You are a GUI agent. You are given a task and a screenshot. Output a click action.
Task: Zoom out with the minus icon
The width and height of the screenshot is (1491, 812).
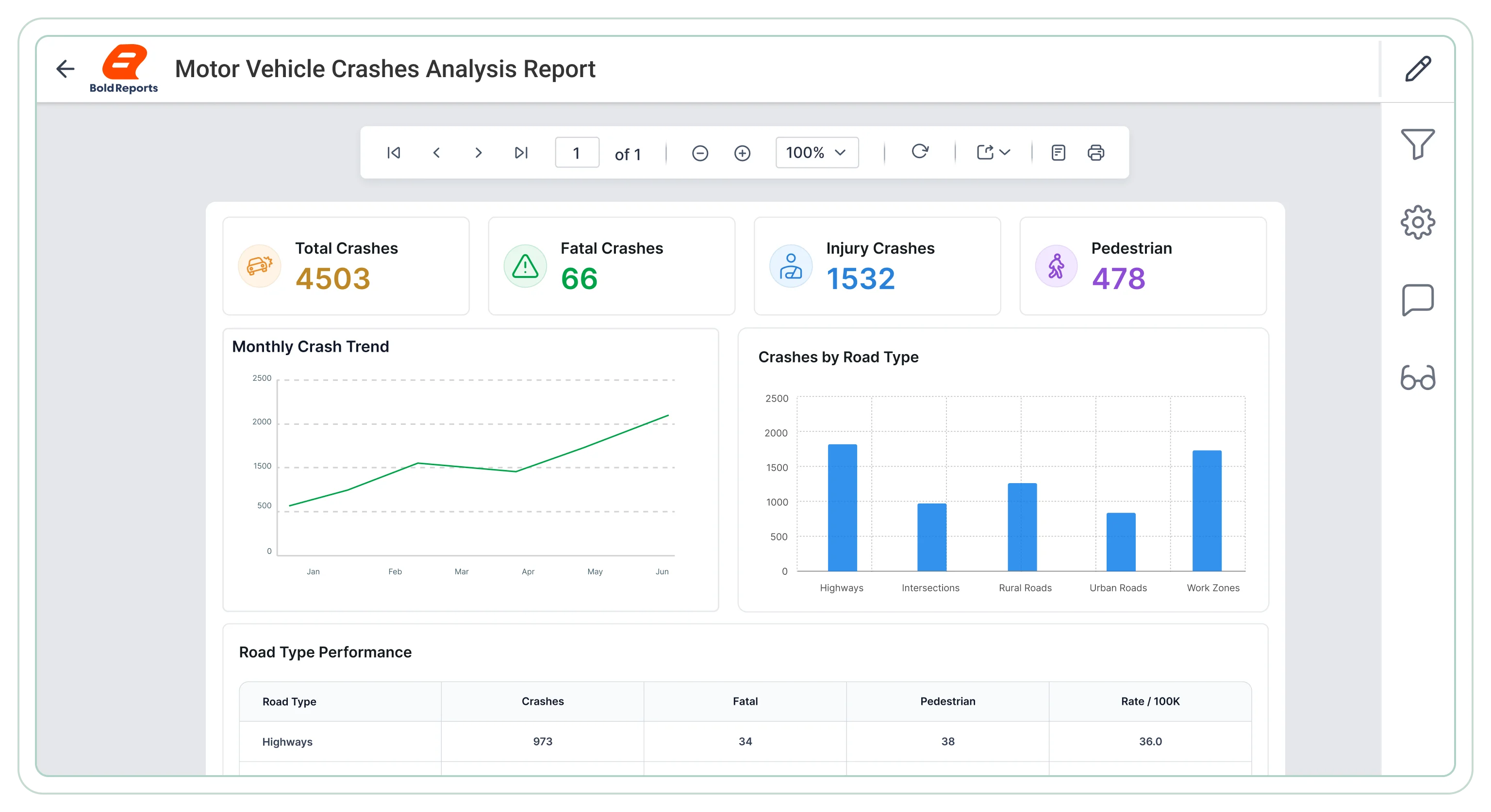(x=700, y=153)
